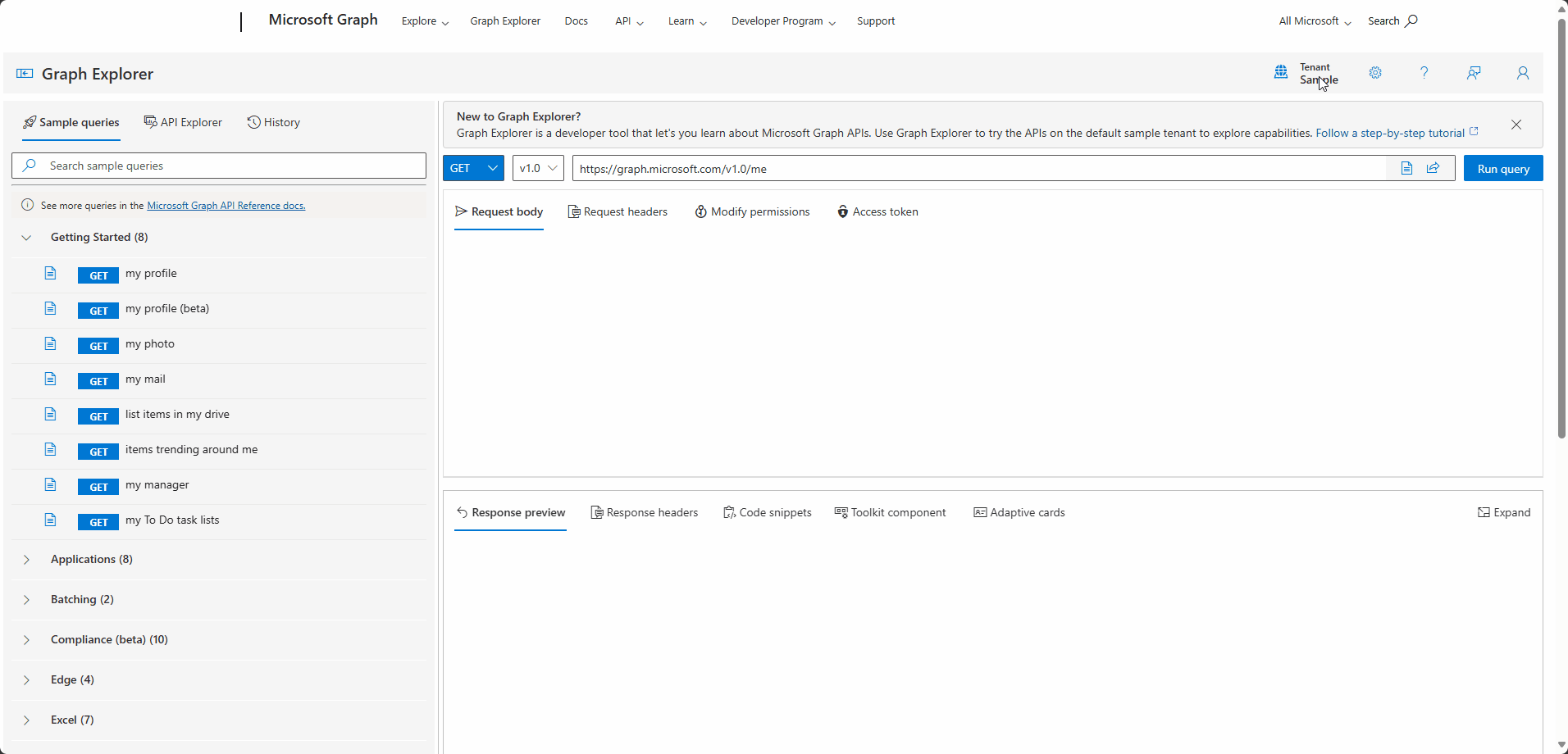Open the Learn menu

coord(686,20)
